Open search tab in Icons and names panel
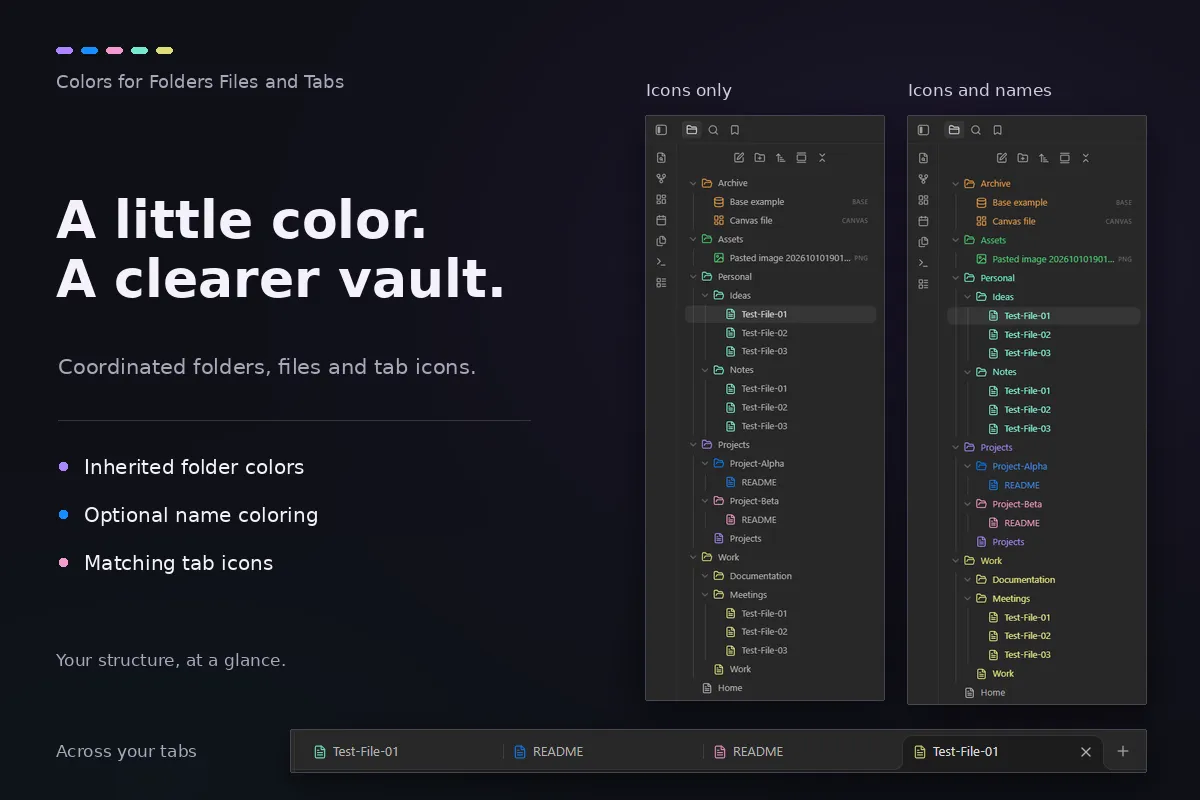 [x=975, y=130]
